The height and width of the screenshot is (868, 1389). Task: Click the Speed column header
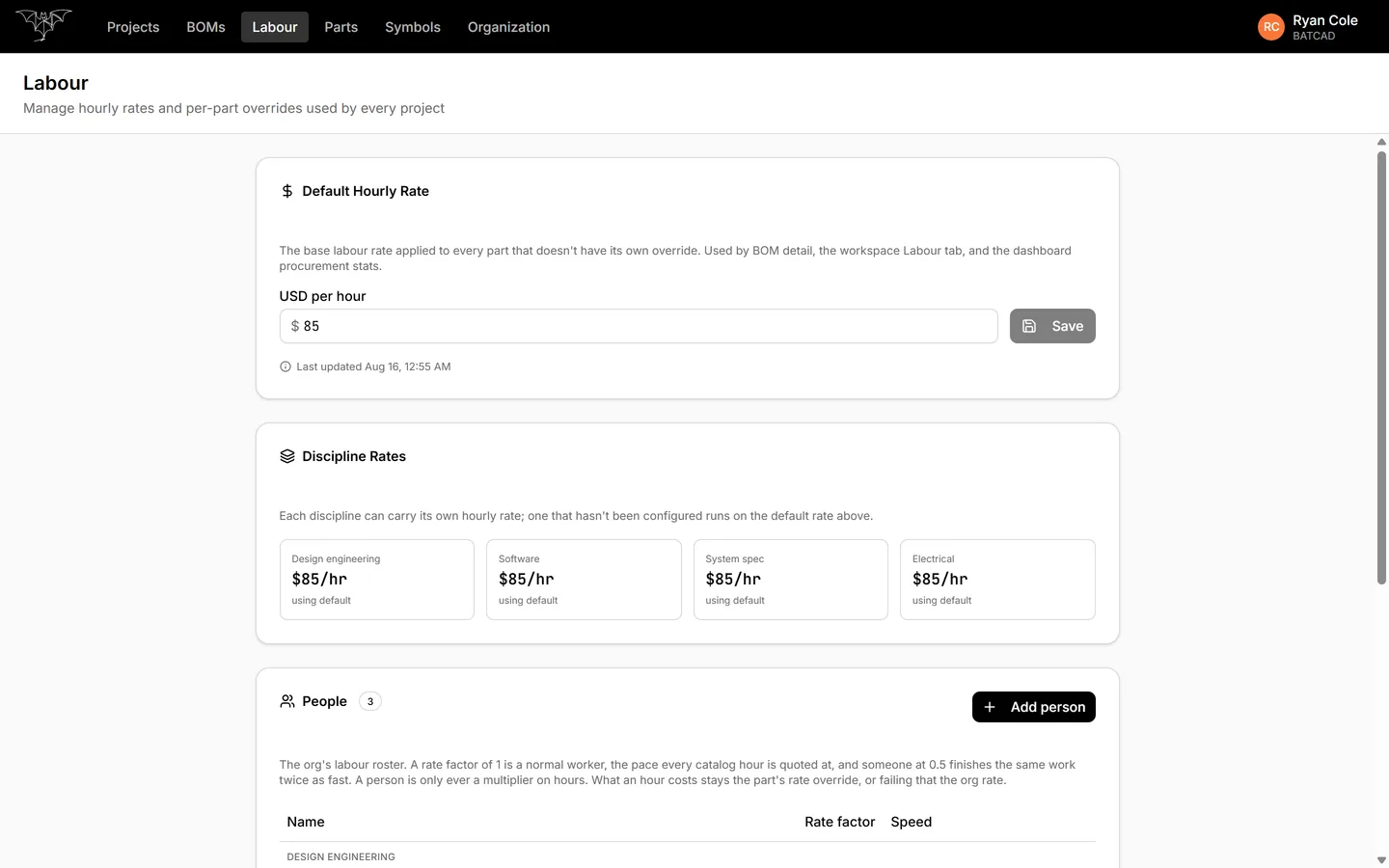click(x=912, y=822)
